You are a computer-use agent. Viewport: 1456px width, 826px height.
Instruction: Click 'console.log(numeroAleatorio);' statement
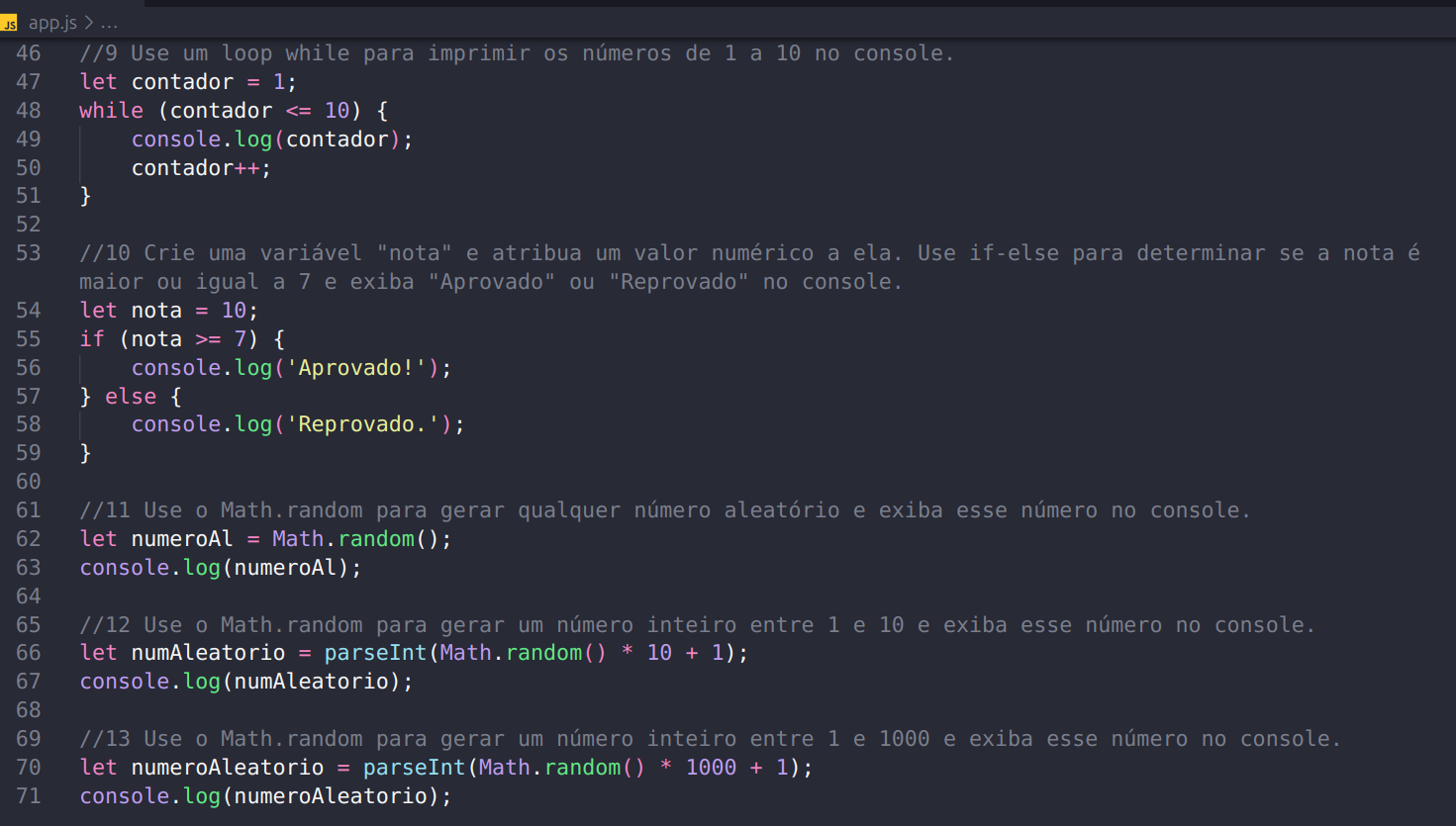coord(265,796)
